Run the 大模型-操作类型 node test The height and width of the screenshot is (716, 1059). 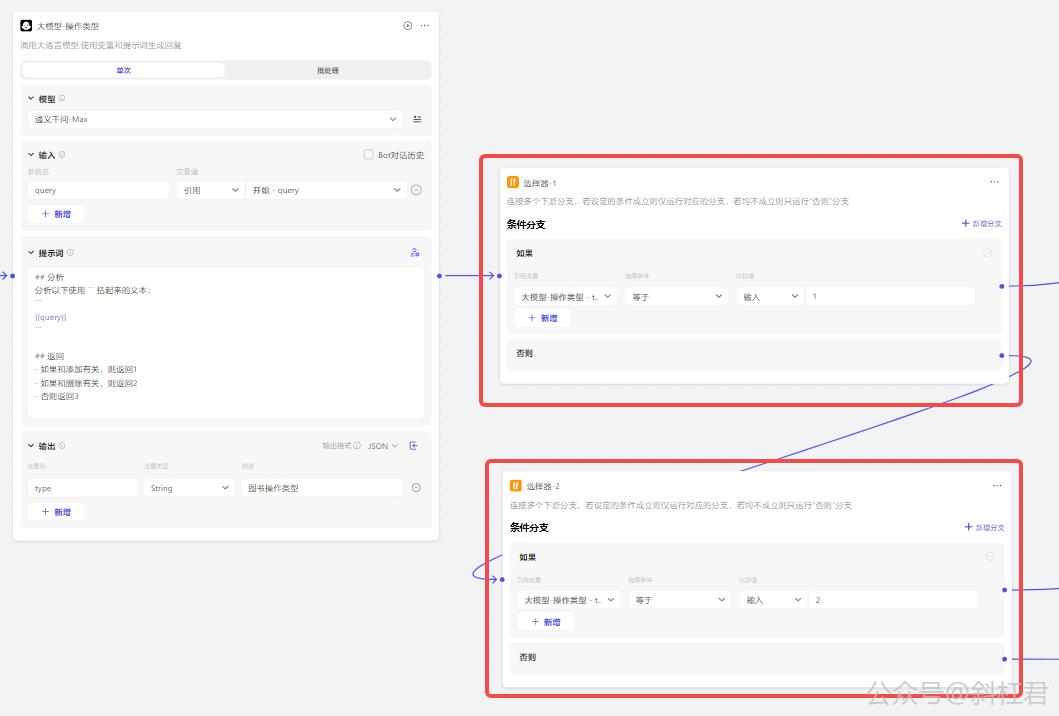[407, 26]
